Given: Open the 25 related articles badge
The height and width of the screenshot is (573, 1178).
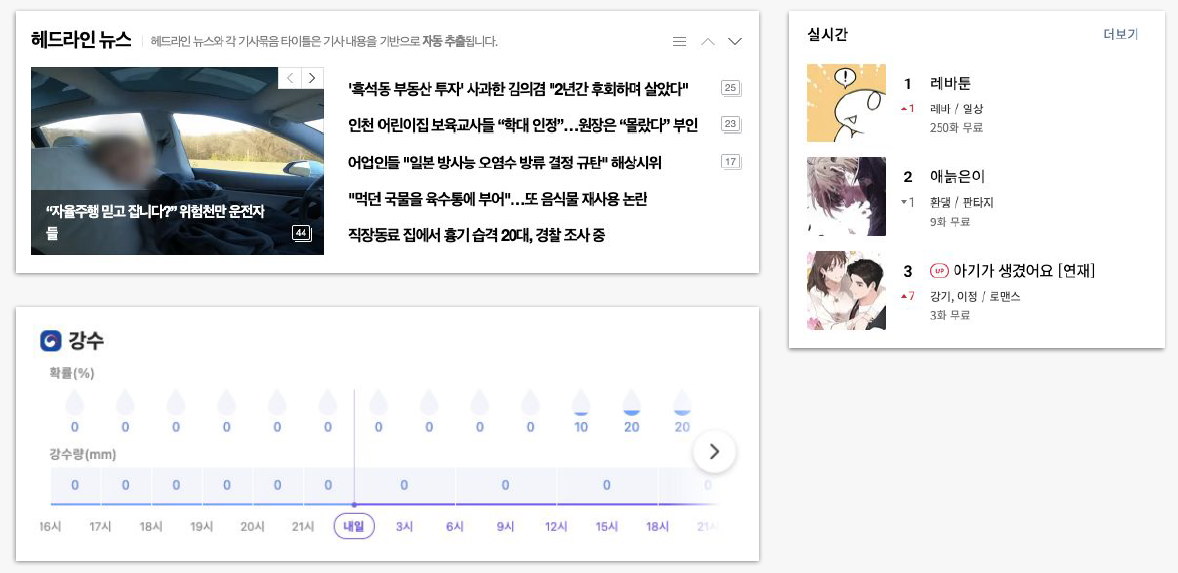Looking at the screenshot, I should pyautogui.click(x=730, y=89).
